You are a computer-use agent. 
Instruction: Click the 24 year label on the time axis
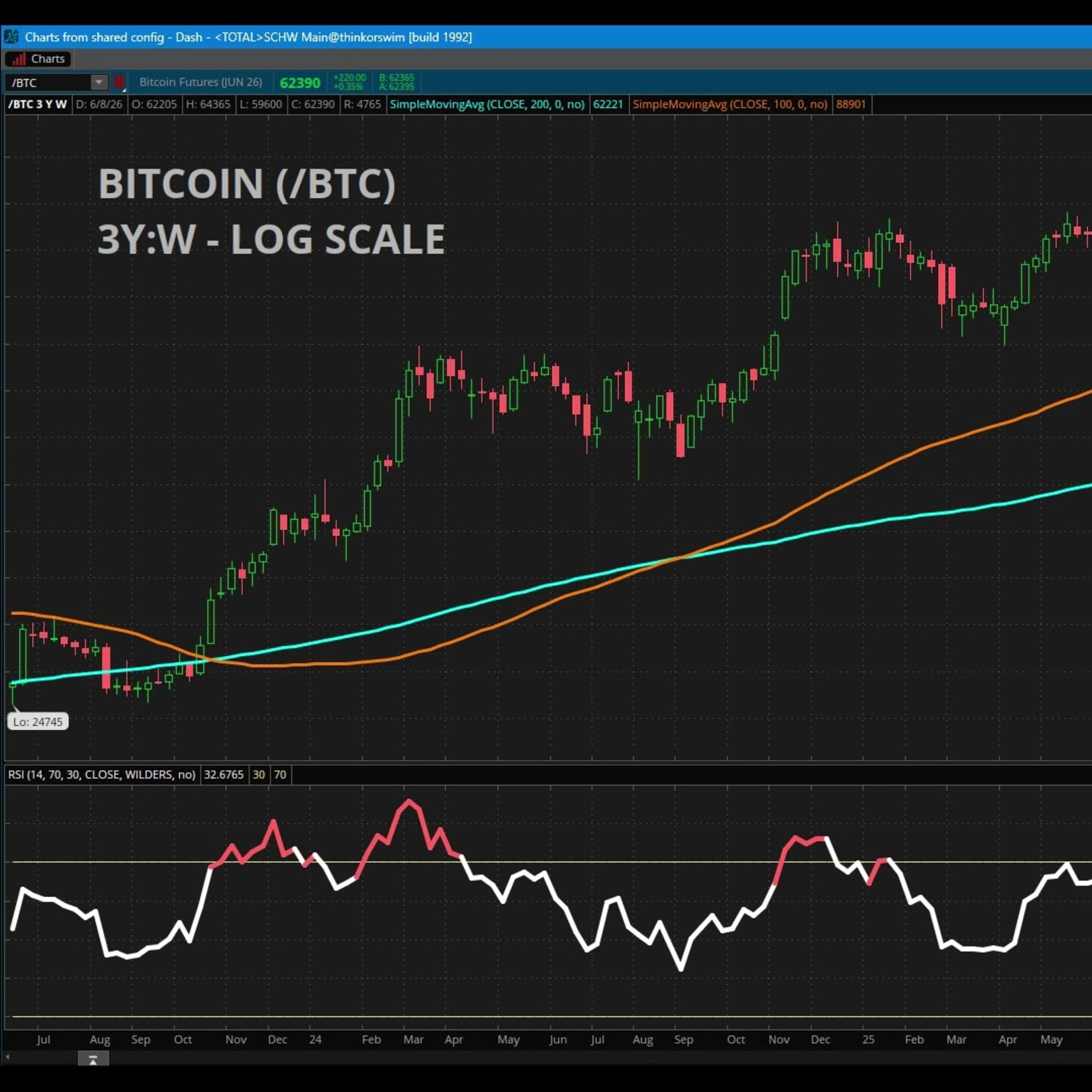[315, 1040]
